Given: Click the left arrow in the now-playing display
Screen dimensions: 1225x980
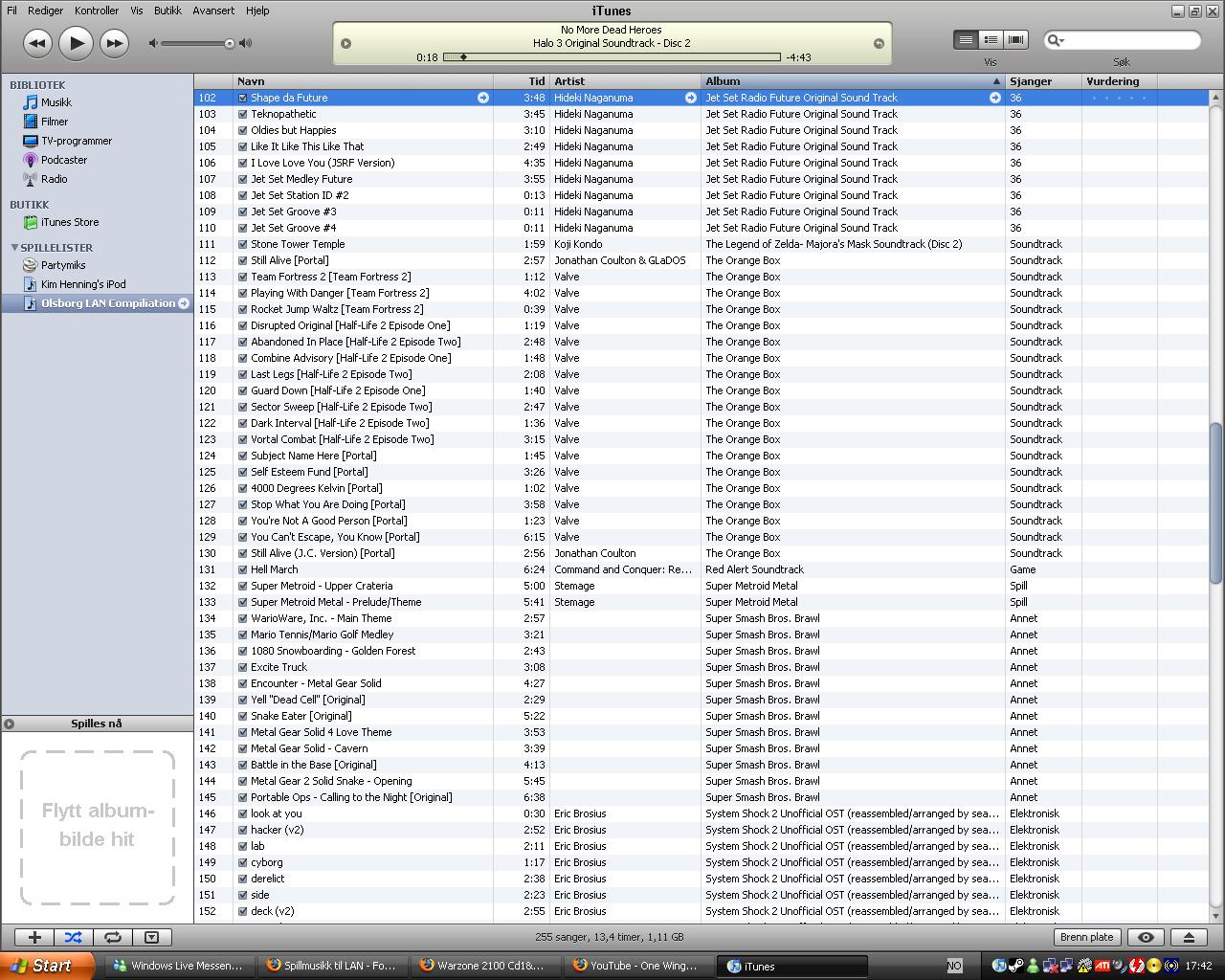Looking at the screenshot, I should coord(346,43).
